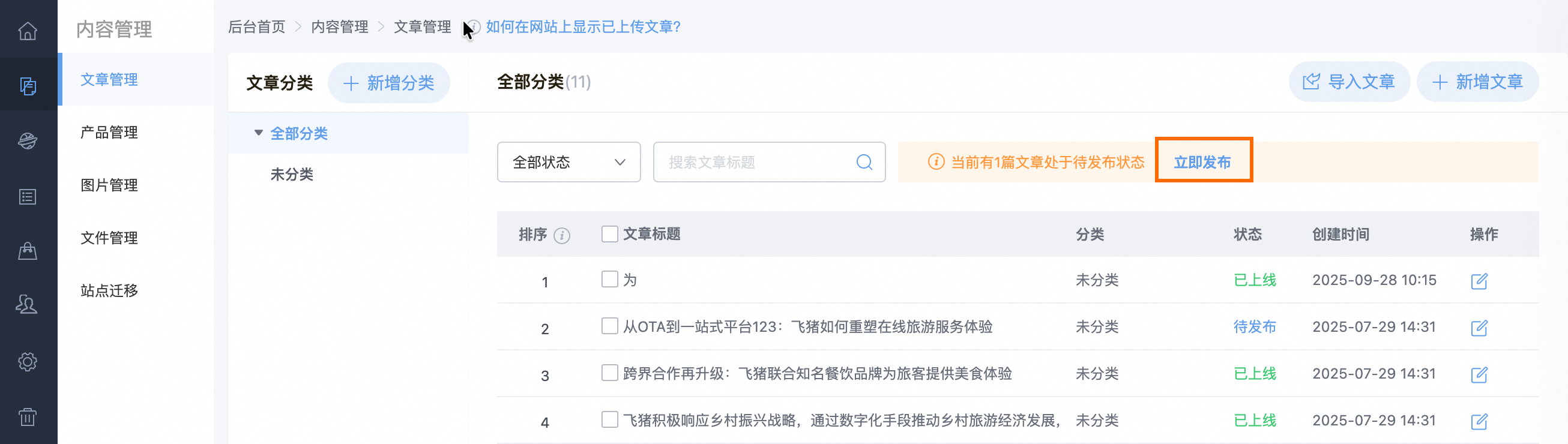Select checkbox for 跨界合作再升级 article

tap(609, 372)
